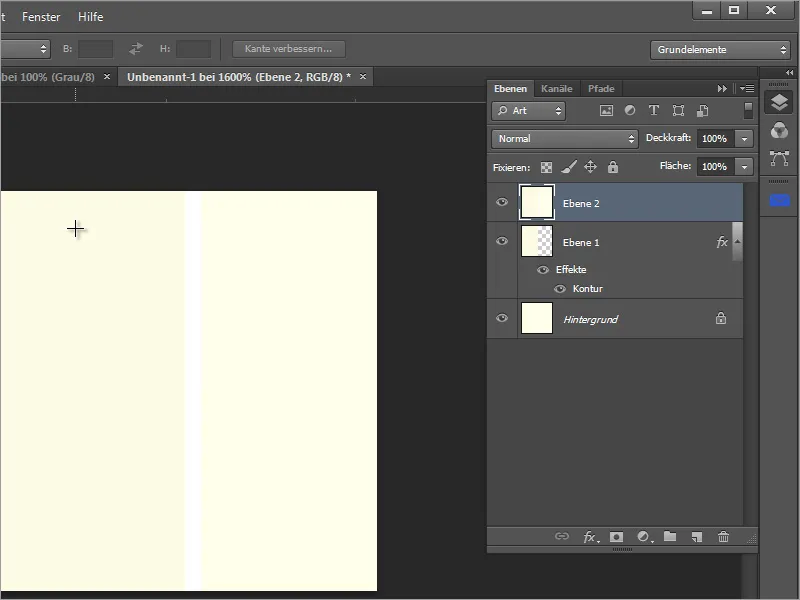
Task: Select the Ebene 2 layer thumbnail
Action: (537, 202)
